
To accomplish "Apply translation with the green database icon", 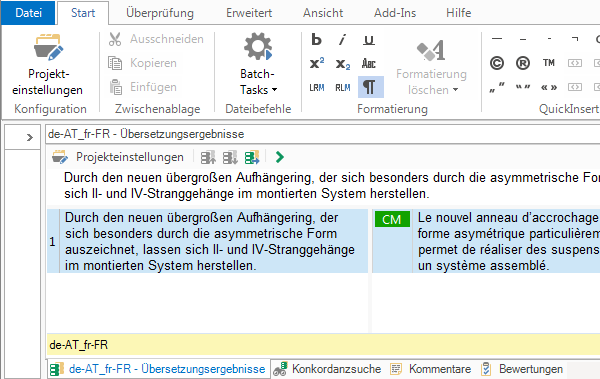I will tap(252, 157).
